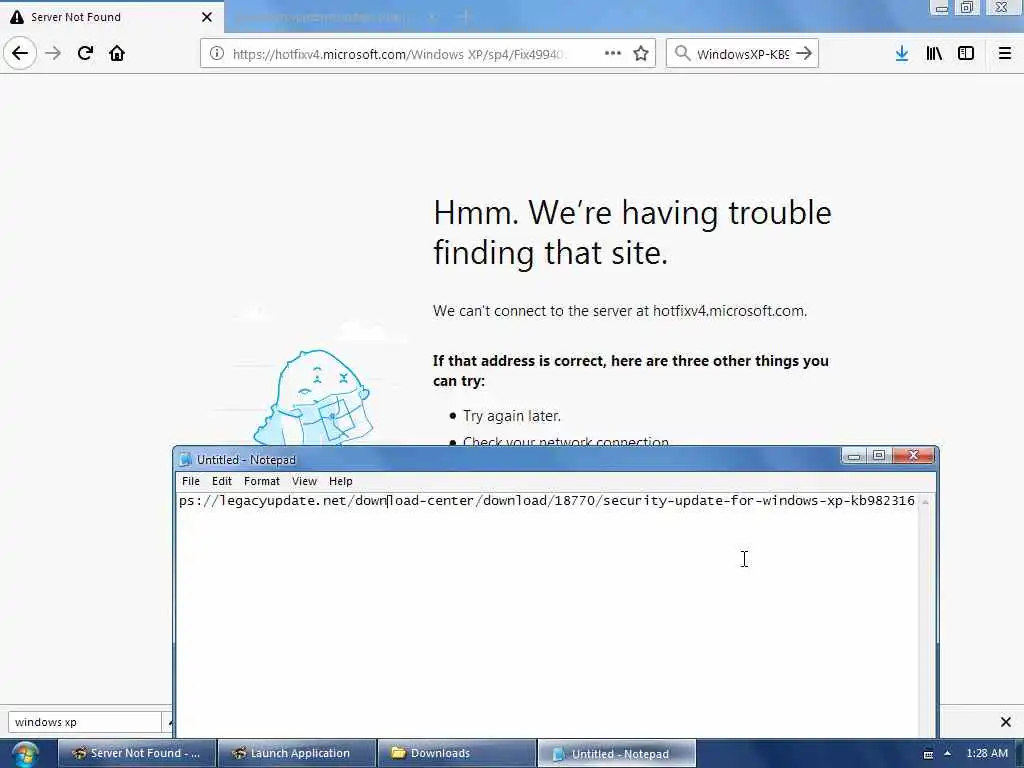The width and height of the screenshot is (1024, 768).
Task: Open the Firefox home page icon
Action: [x=117, y=54]
